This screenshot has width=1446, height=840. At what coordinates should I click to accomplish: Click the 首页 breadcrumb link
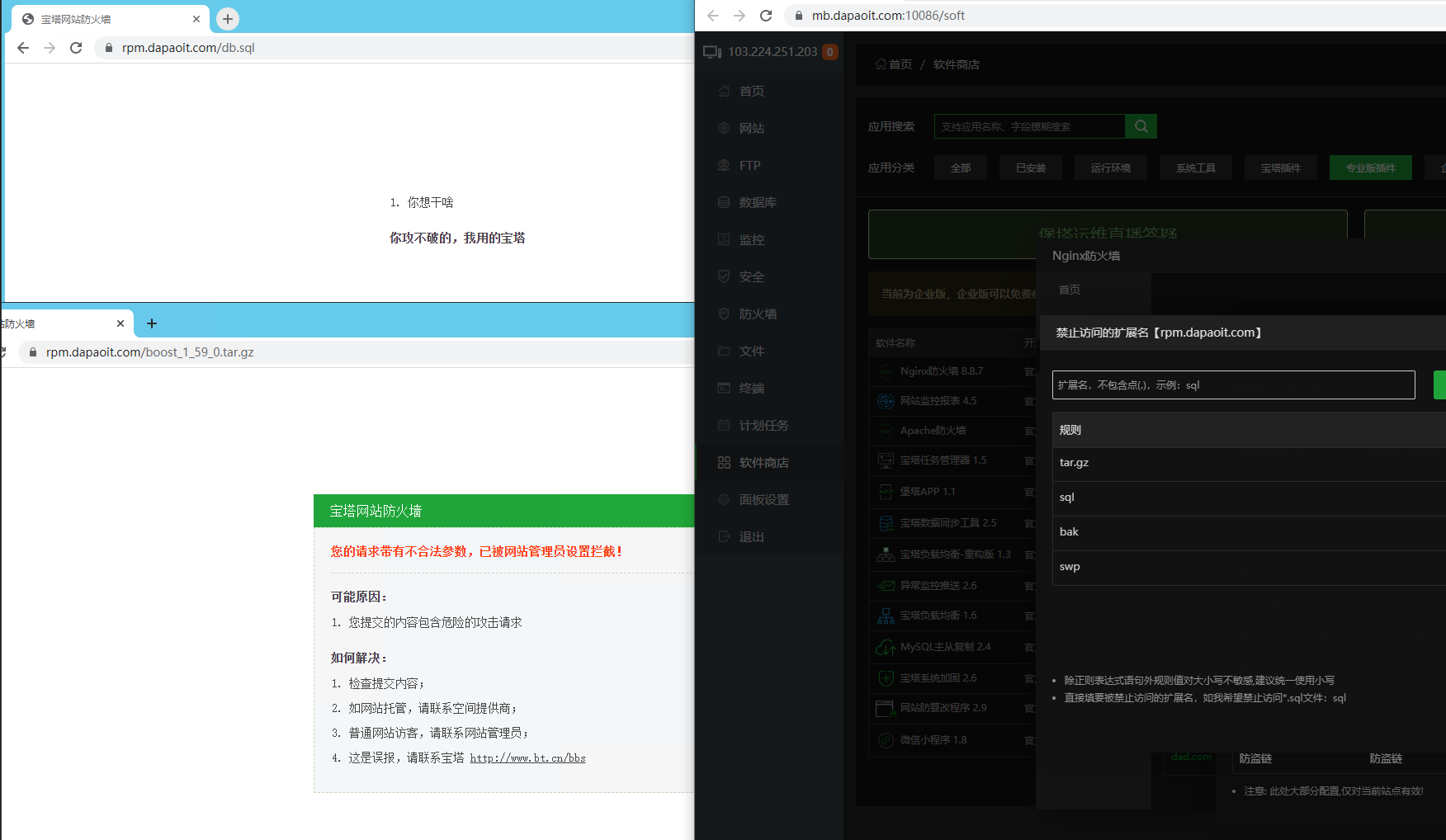click(x=894, y=64)
